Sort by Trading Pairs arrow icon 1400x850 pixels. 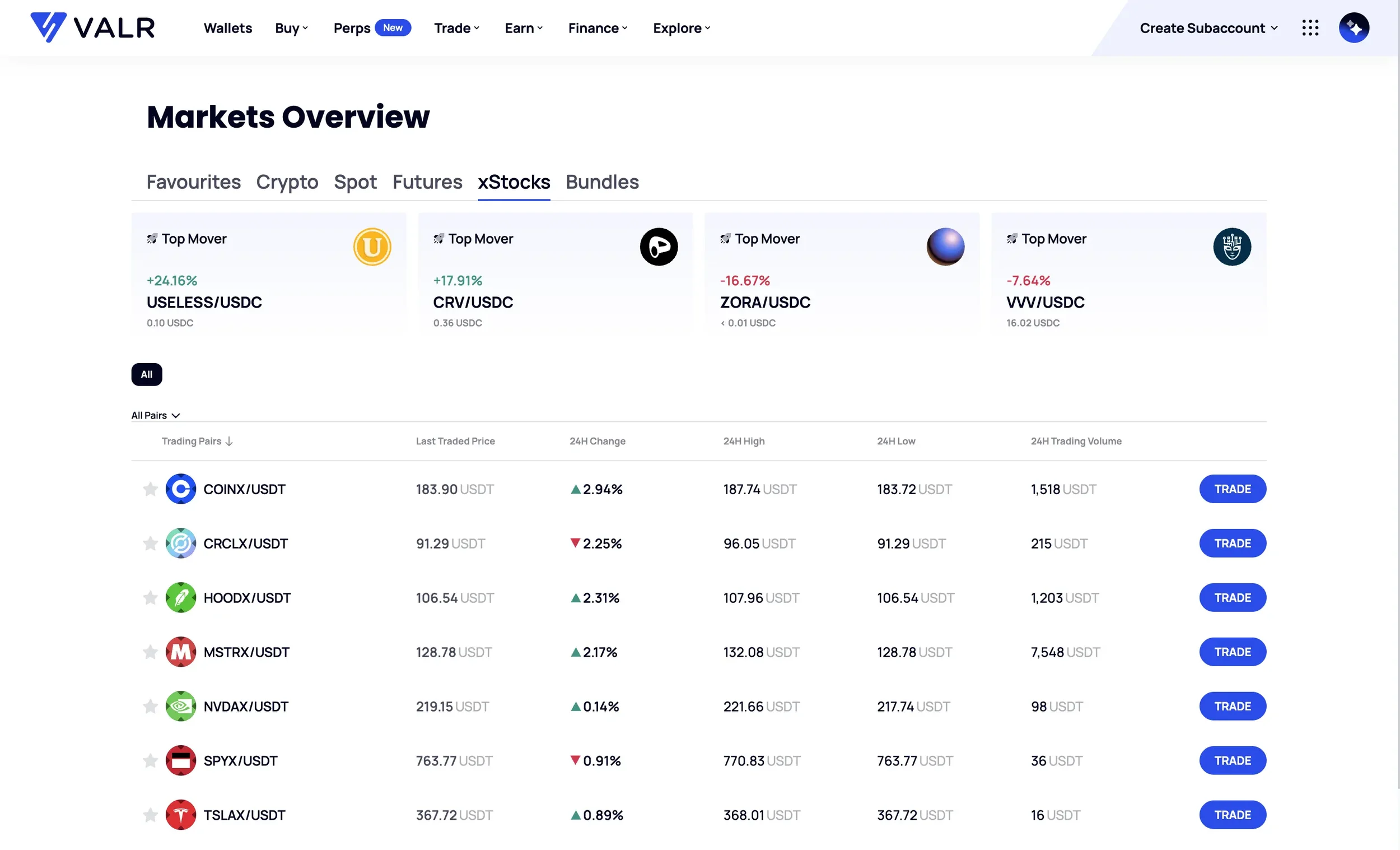point(229,442)
